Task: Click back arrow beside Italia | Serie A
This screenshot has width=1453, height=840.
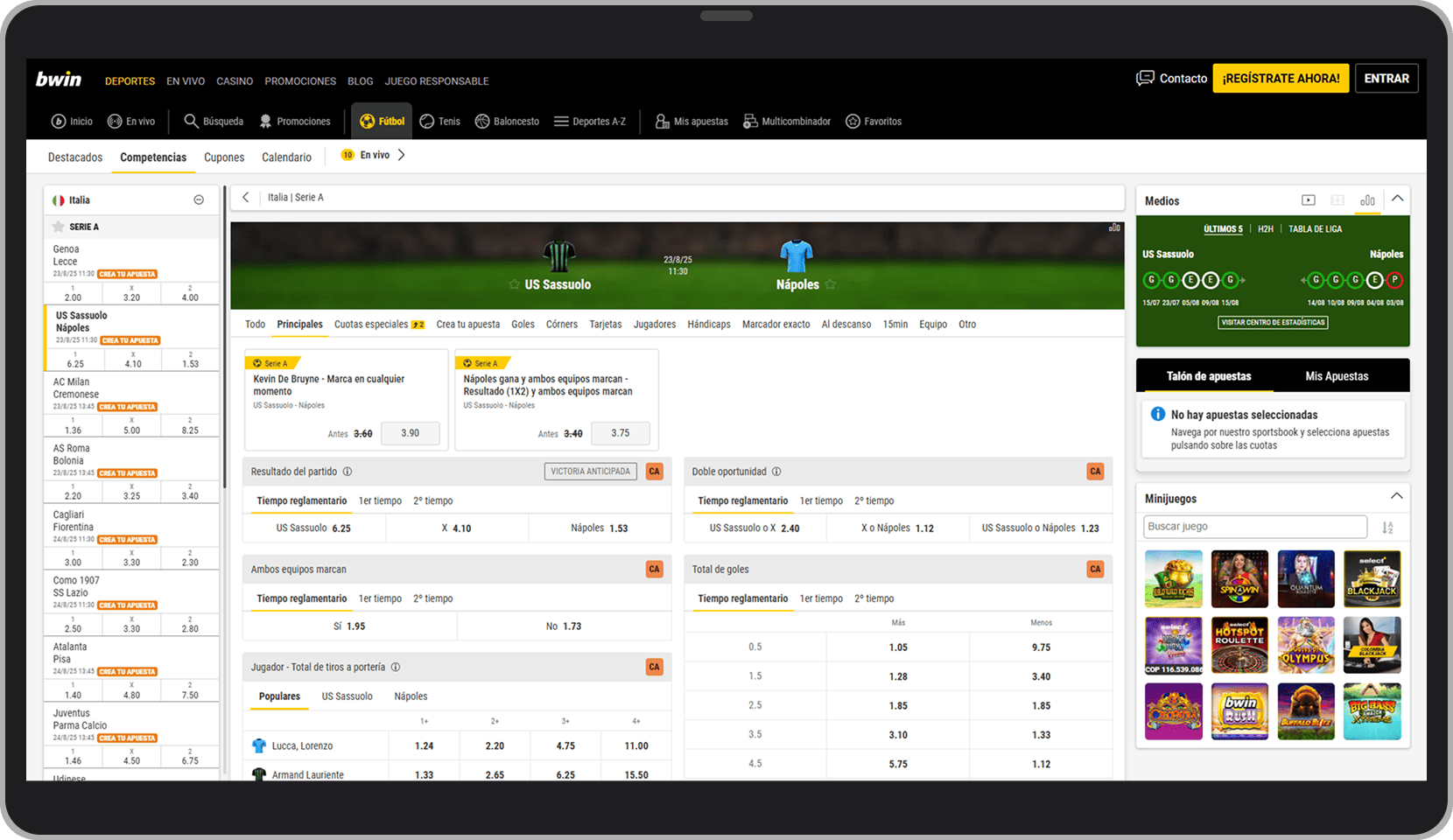Action: pos(246,198)
